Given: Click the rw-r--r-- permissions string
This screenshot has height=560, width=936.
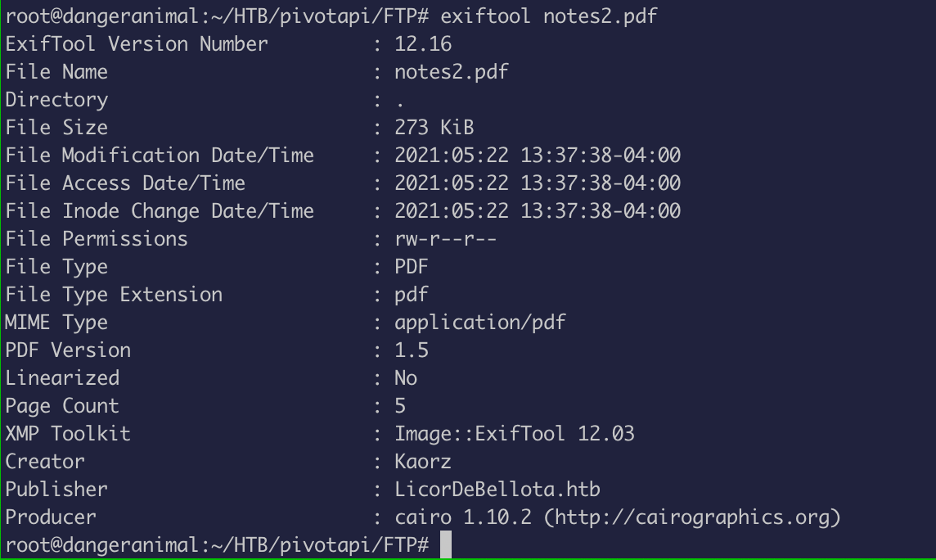Looking at the screenshot, I should coord(445,239).
